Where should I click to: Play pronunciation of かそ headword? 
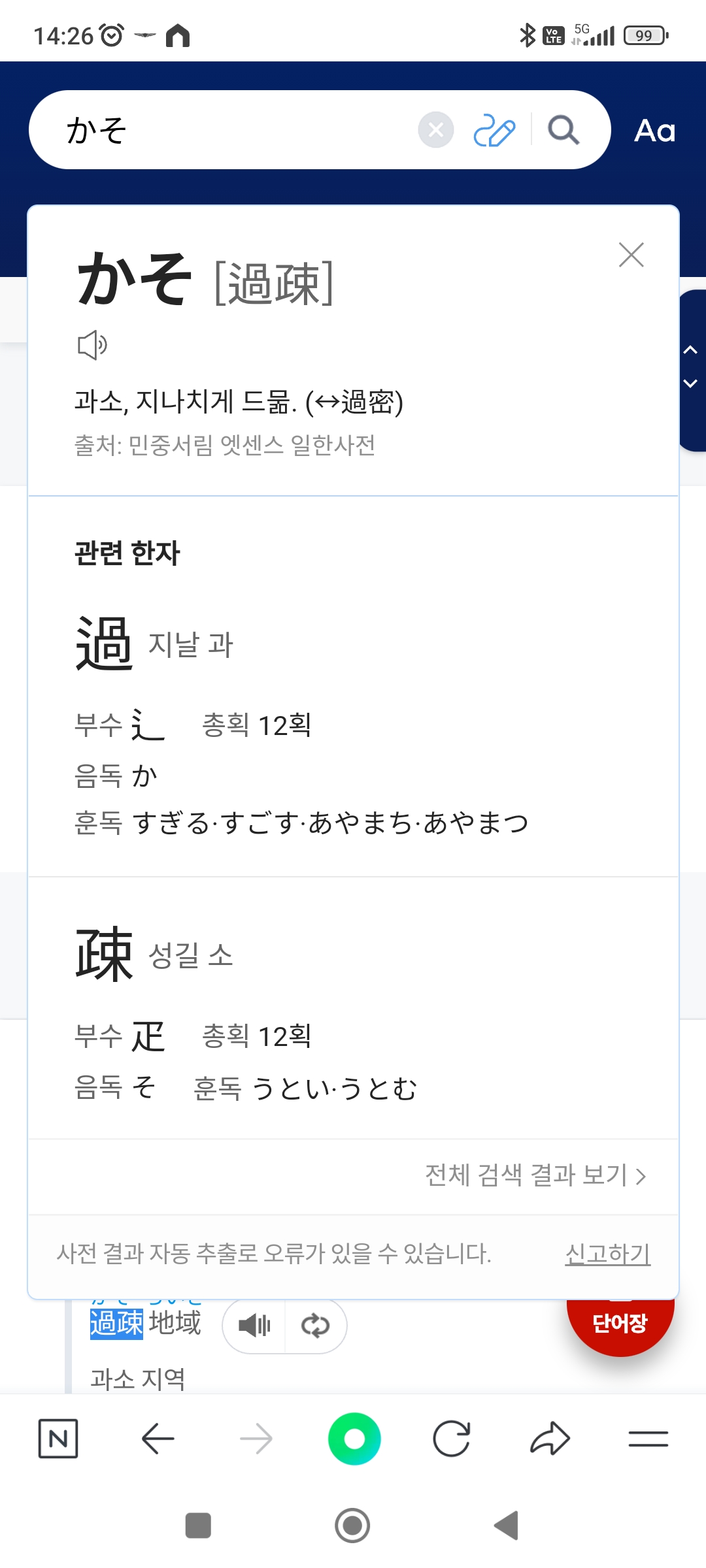click(92, 345)
